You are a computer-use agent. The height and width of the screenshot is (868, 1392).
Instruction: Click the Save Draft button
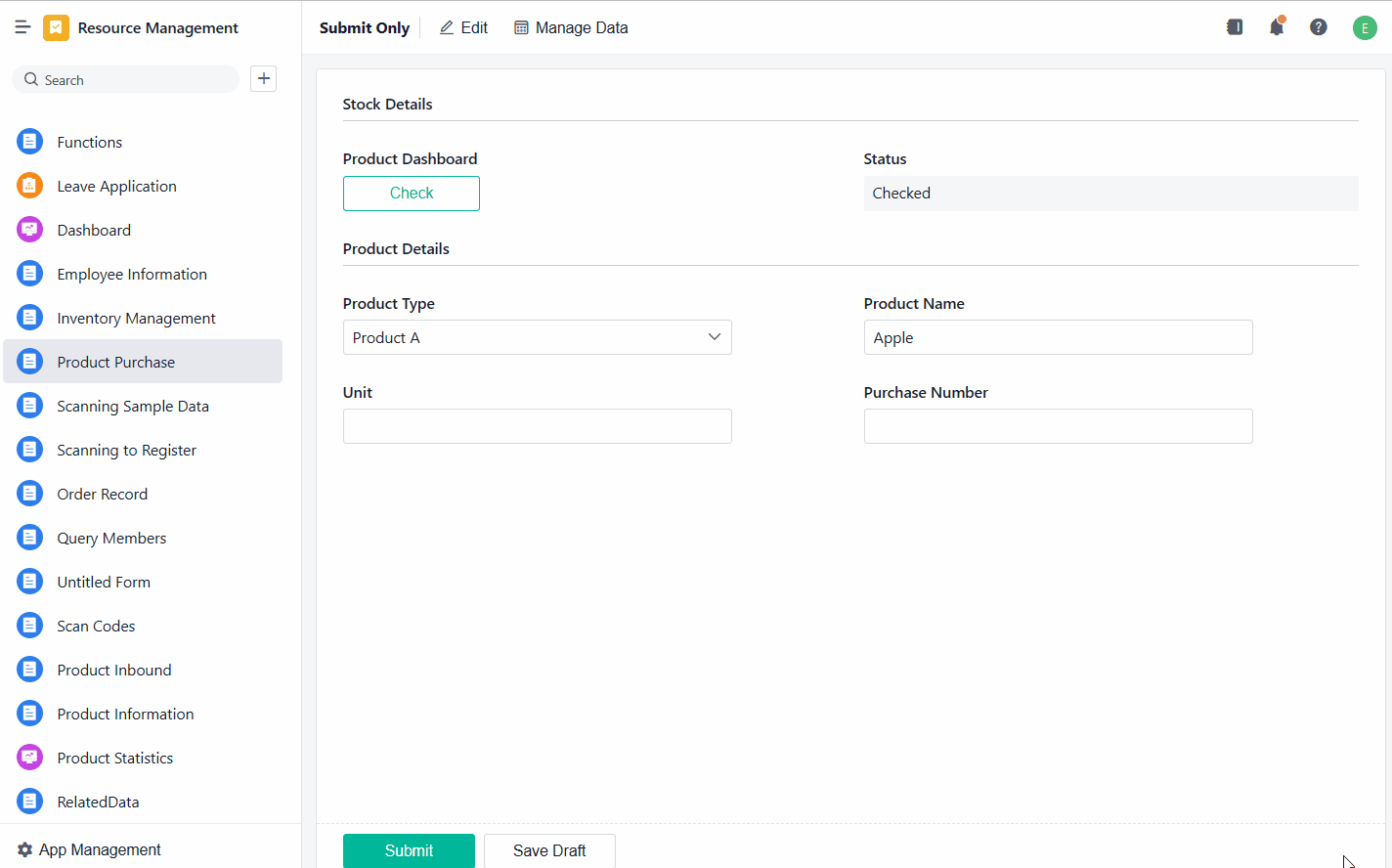tap(549, 850)
